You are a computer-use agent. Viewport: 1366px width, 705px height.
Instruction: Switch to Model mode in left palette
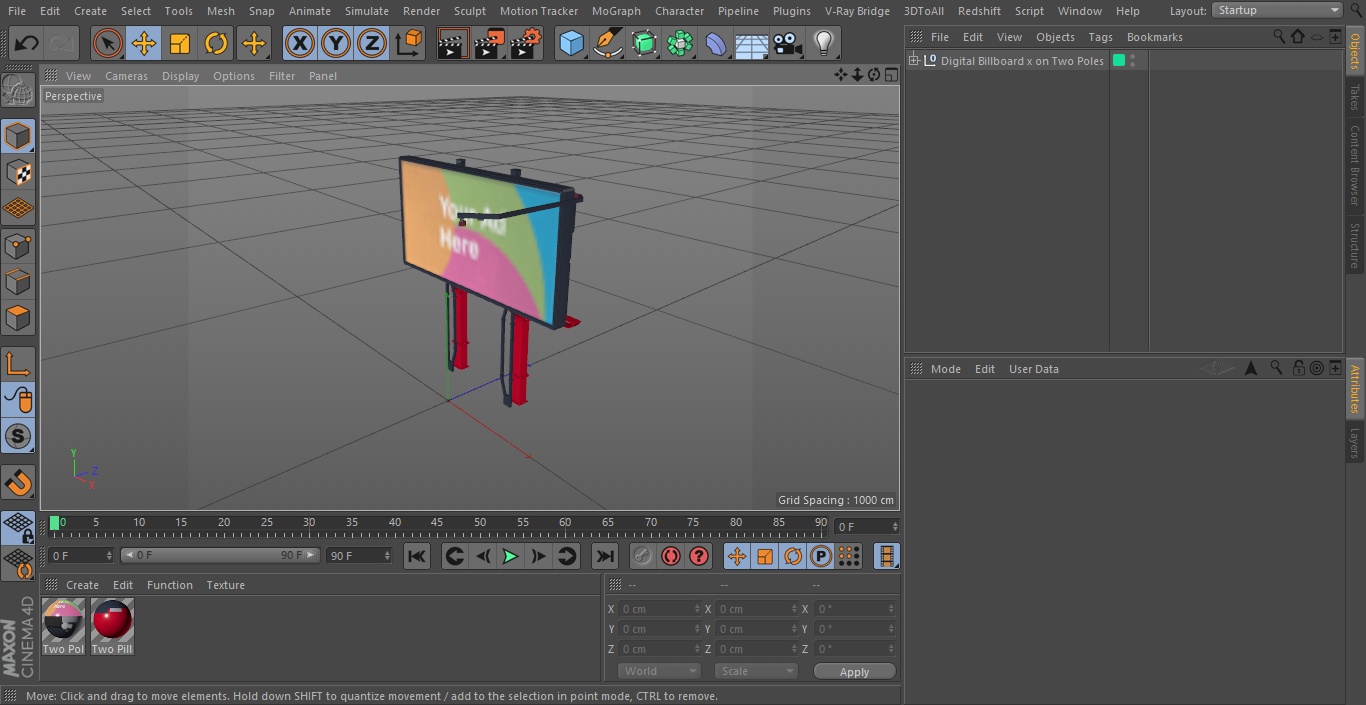click(18, 136)
